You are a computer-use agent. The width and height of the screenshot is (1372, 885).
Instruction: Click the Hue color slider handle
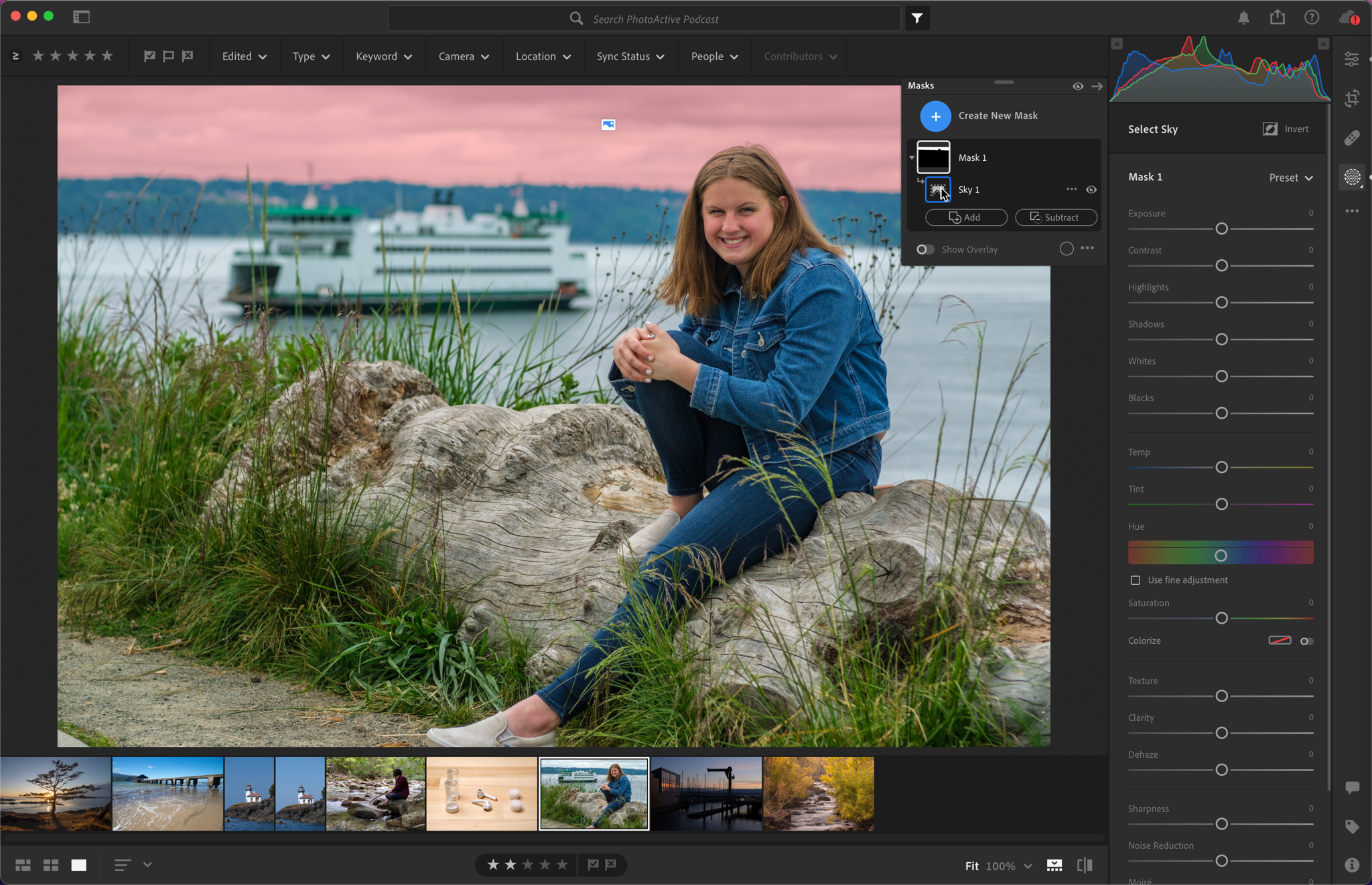tap(1221, 555)
